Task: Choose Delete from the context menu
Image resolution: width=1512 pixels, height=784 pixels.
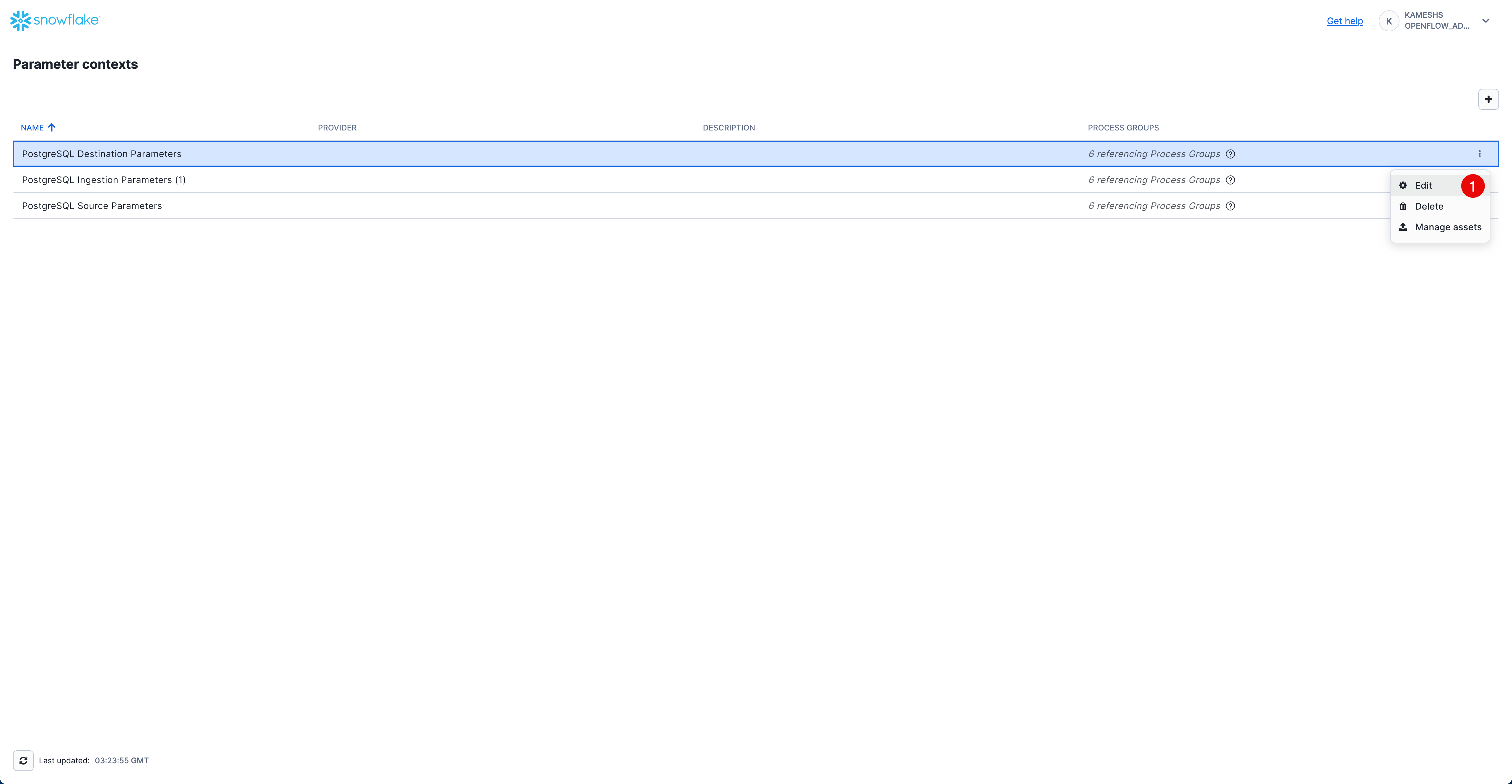Action: coord(1429,207)
